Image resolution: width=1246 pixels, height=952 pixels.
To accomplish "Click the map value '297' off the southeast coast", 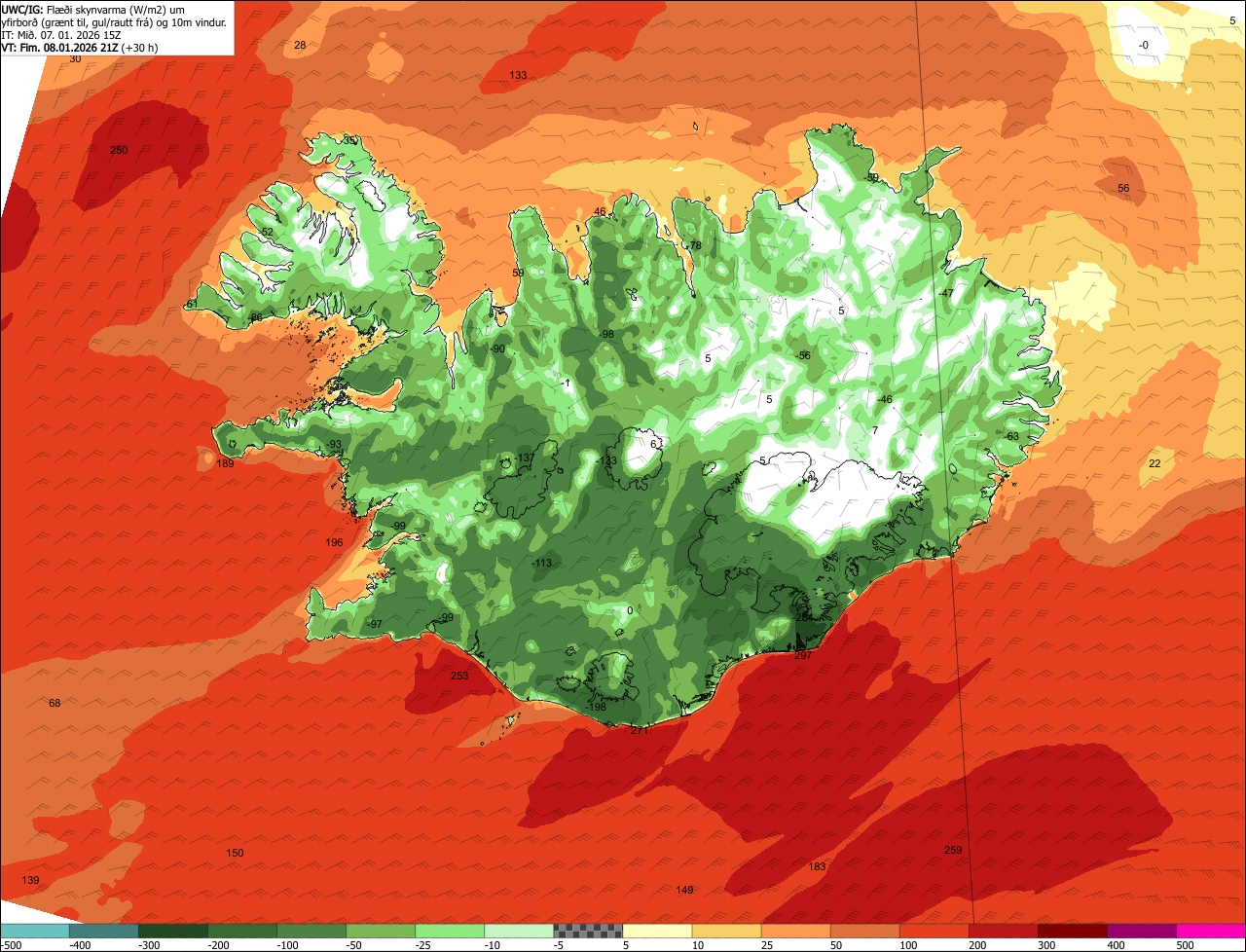I will 803,655.
